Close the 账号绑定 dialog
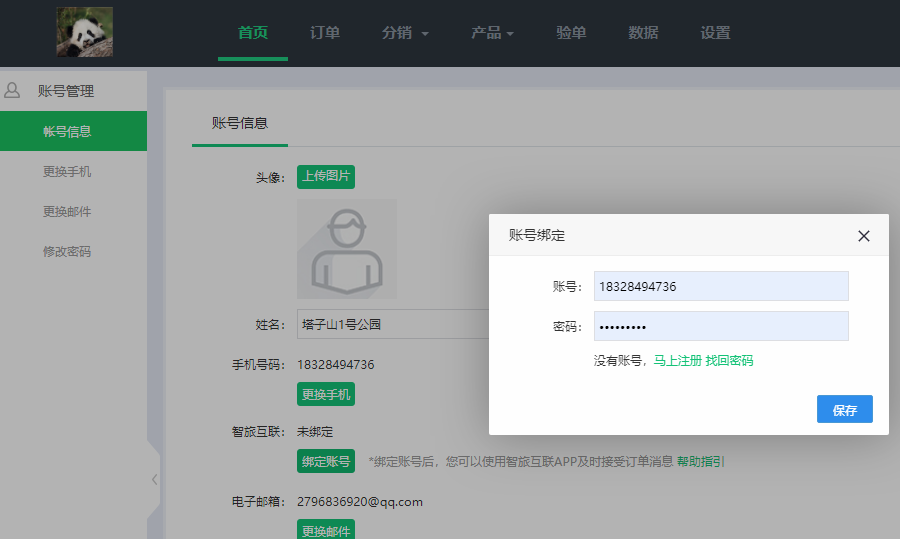Viewport: 900px width, 539px height. coord(864,236)
